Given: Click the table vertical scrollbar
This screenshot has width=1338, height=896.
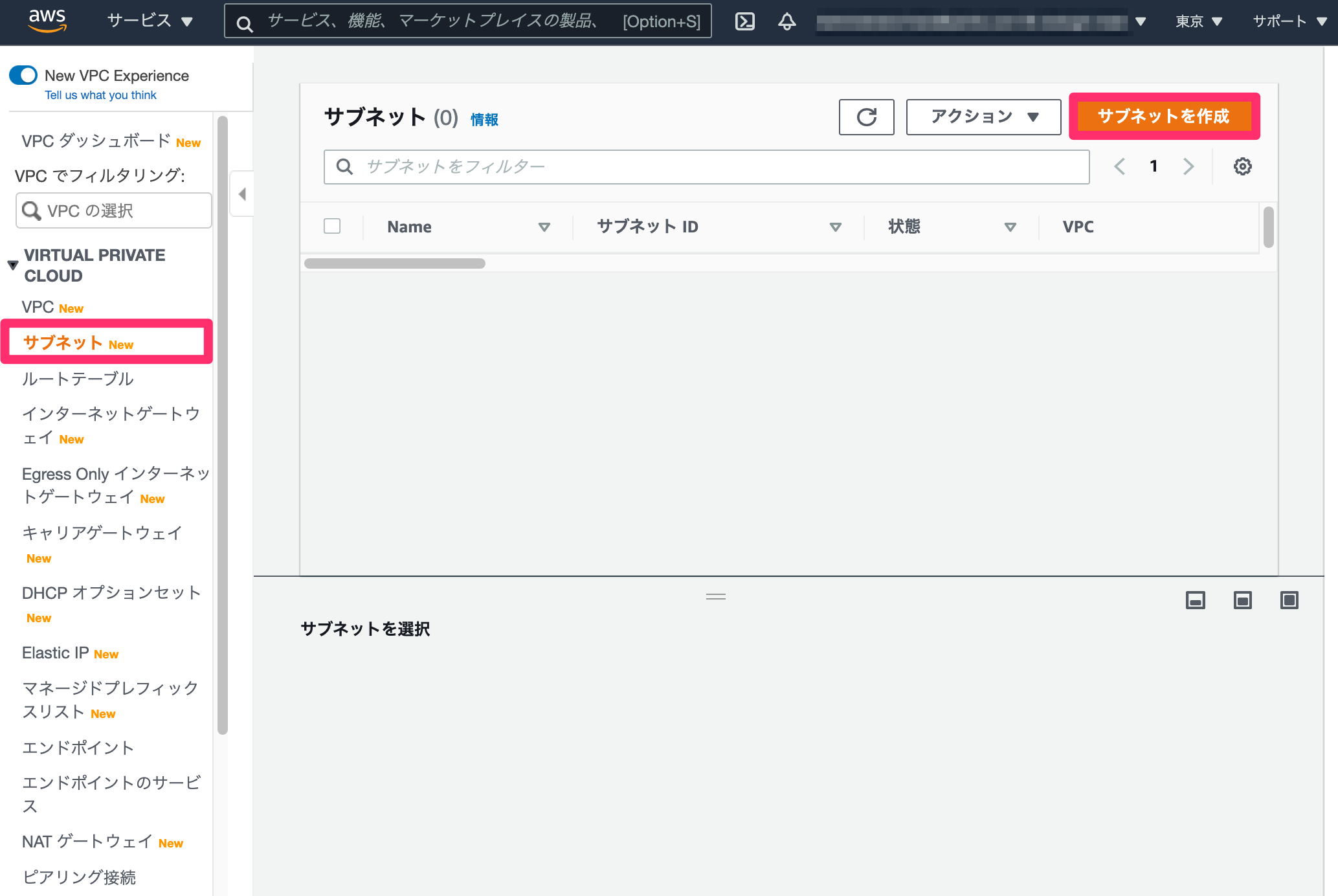Looking at the screenshot, I should 1268,227.
